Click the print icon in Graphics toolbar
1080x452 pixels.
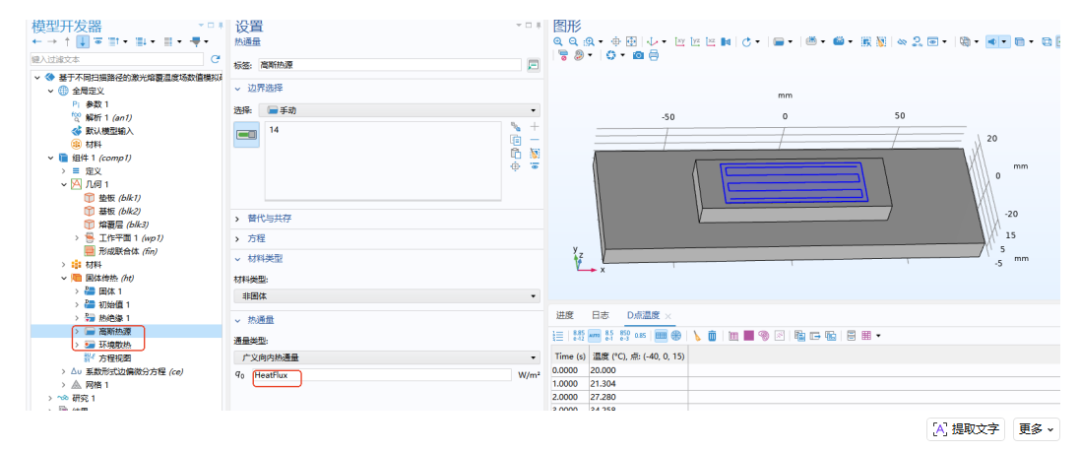coord(654,55)
